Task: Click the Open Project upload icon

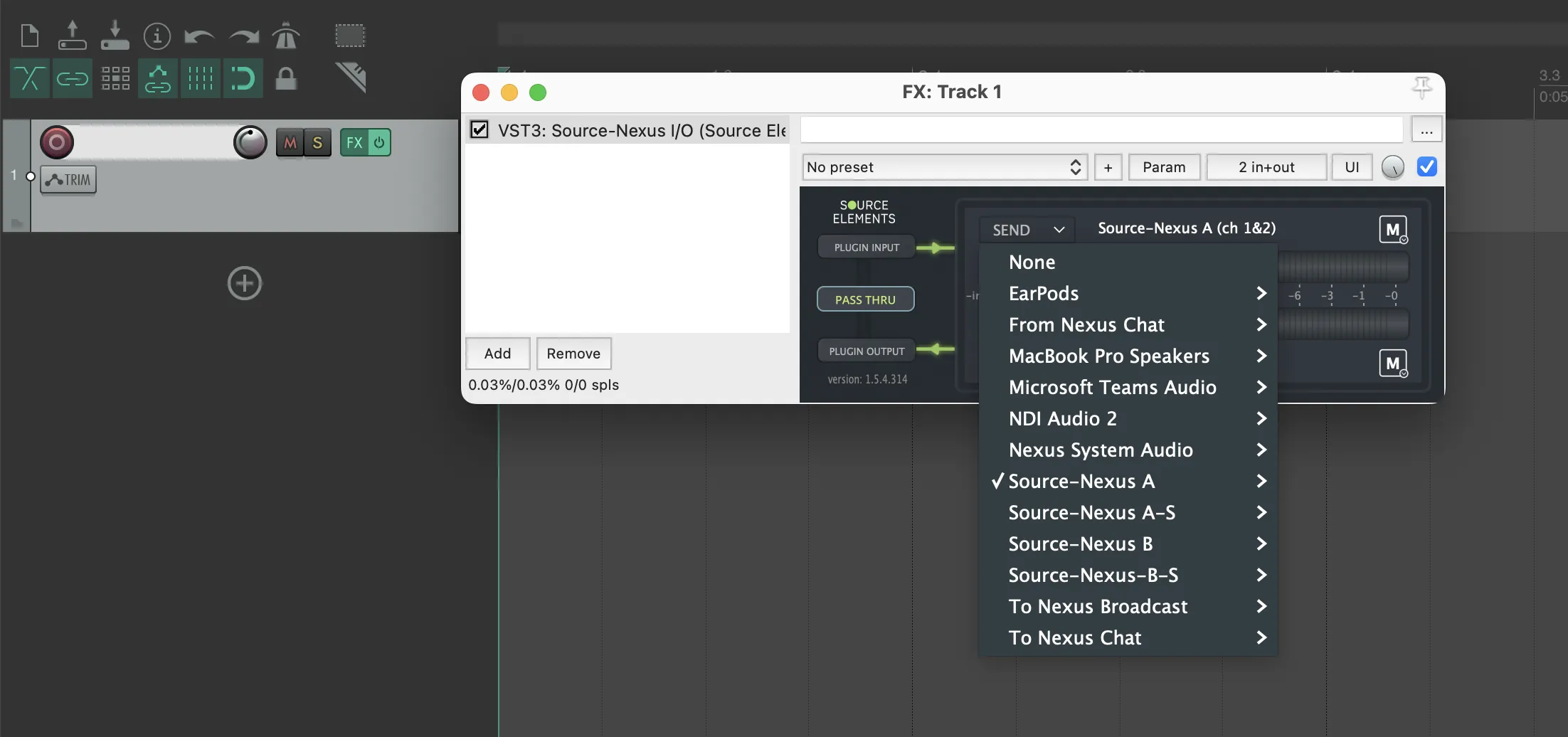Action: [72, 36]
